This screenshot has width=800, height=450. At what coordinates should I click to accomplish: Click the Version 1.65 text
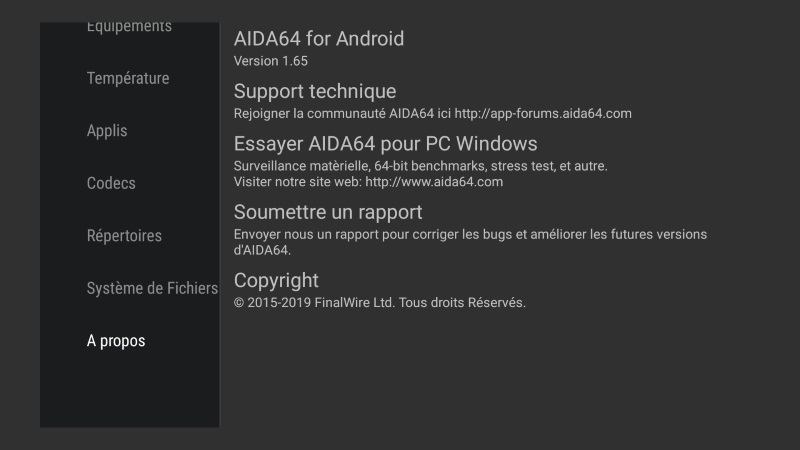(x=271, y=61)
